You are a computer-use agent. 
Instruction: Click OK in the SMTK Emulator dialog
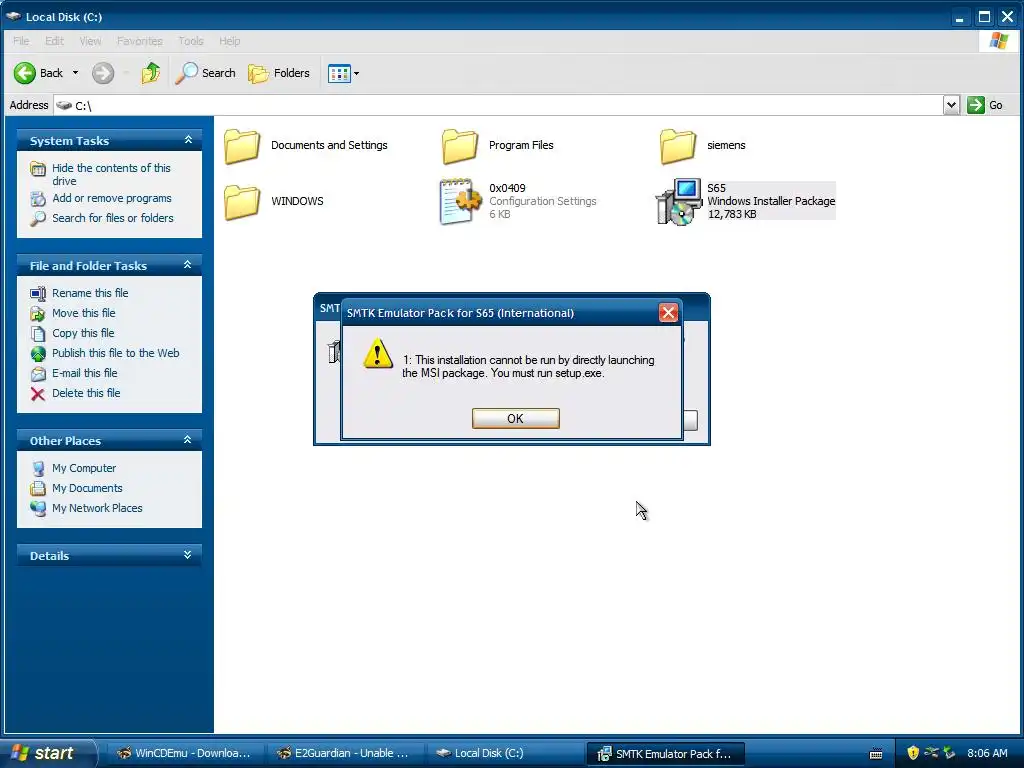tap(515, 419)
